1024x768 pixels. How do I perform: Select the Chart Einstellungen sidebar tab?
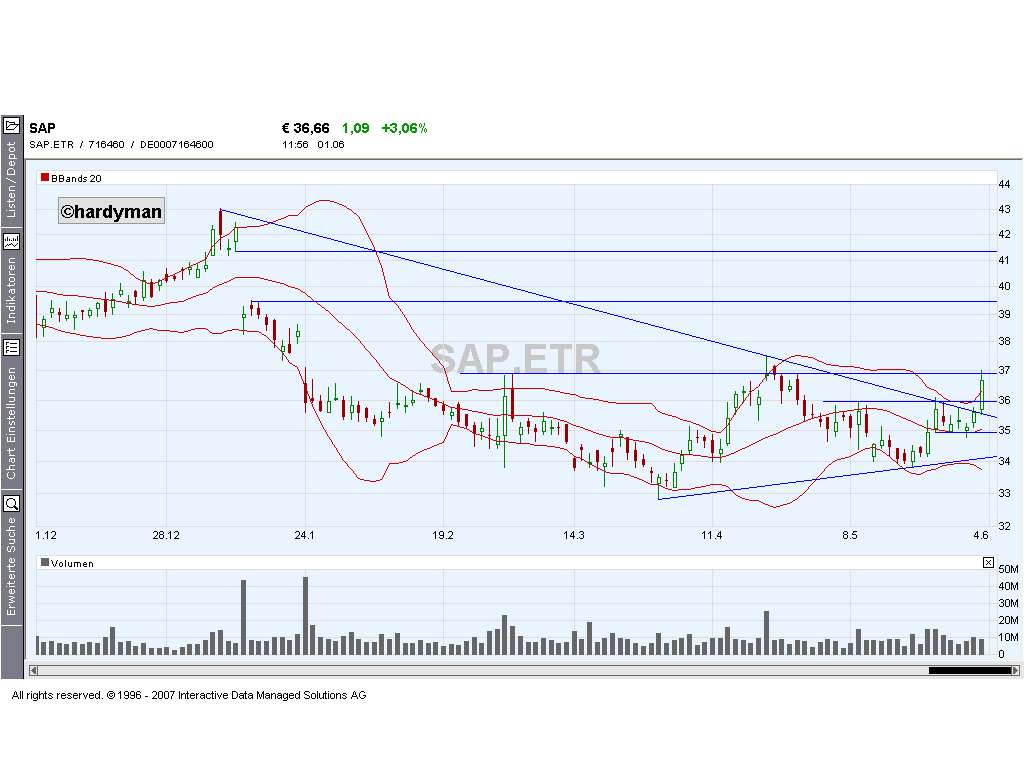13,420
